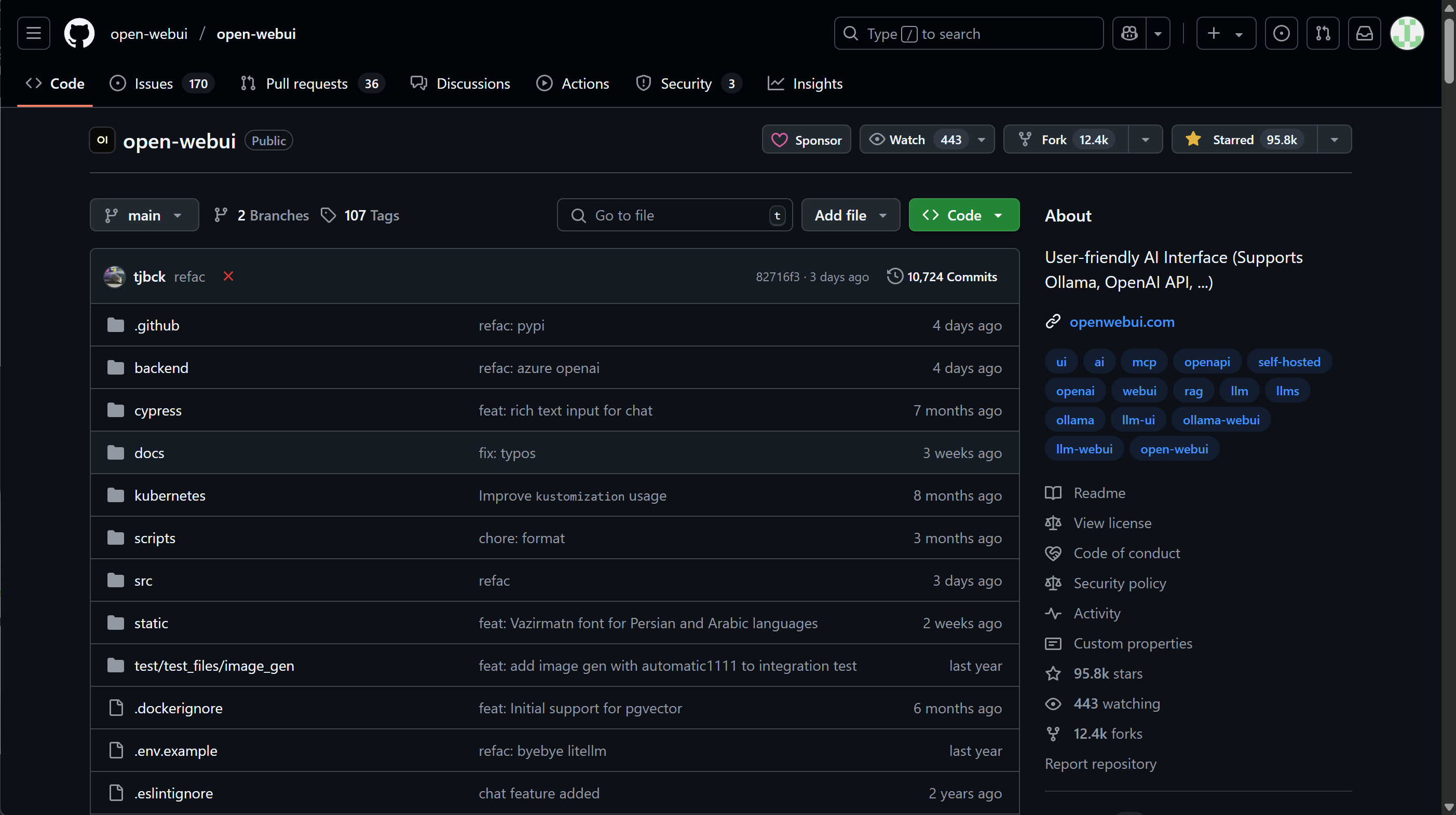Click the 2 Branches link
Image resolution: width=1456 pixels, height=815 pixels.
point(261,215)
